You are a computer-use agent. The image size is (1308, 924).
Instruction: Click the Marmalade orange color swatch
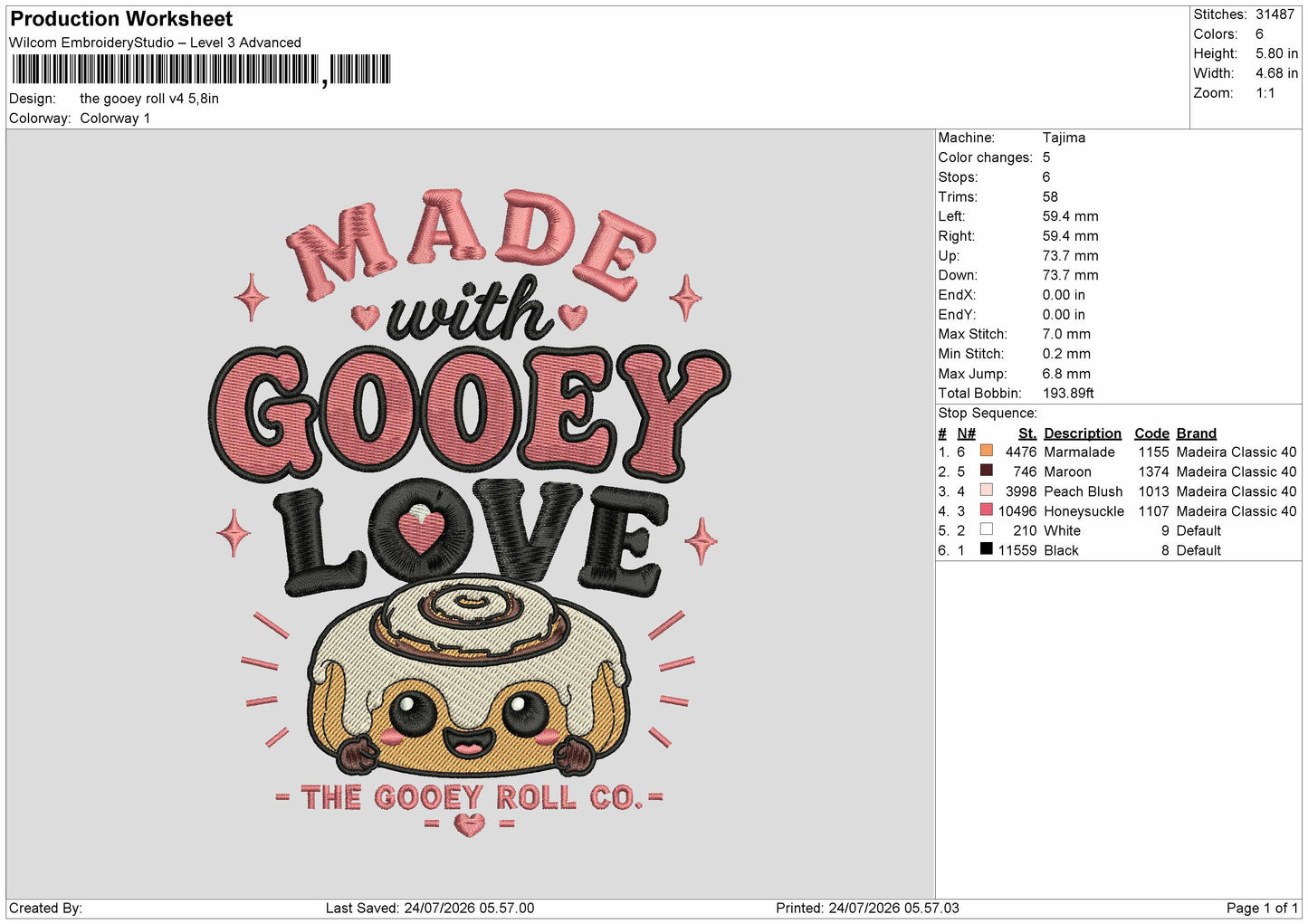tap(987, 451)
